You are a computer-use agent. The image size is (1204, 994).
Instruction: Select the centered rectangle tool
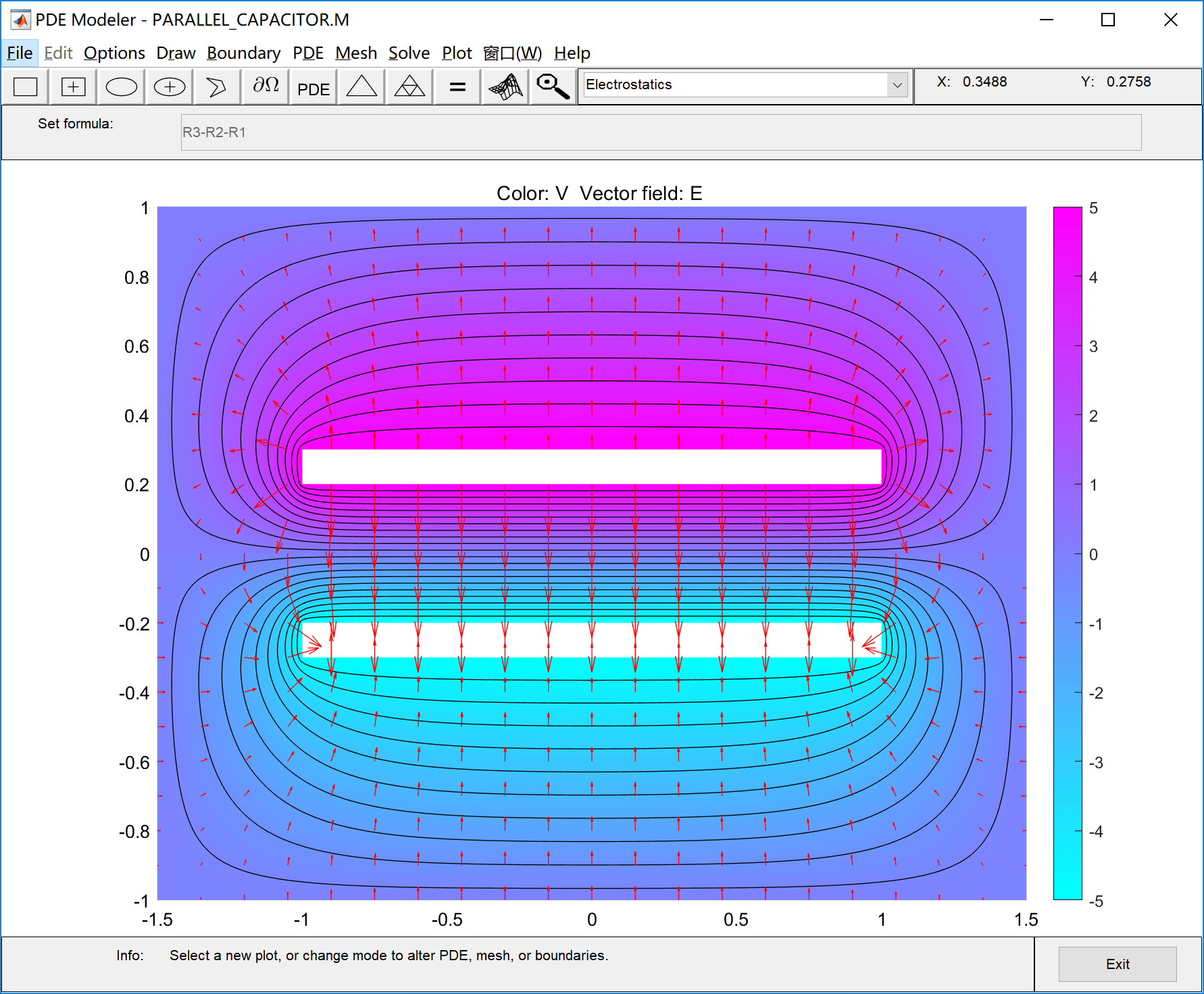point(72,86)
